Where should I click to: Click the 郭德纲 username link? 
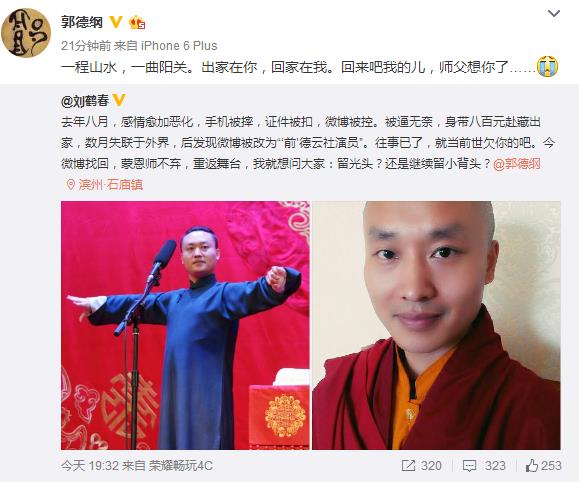(x=82, y=23)
